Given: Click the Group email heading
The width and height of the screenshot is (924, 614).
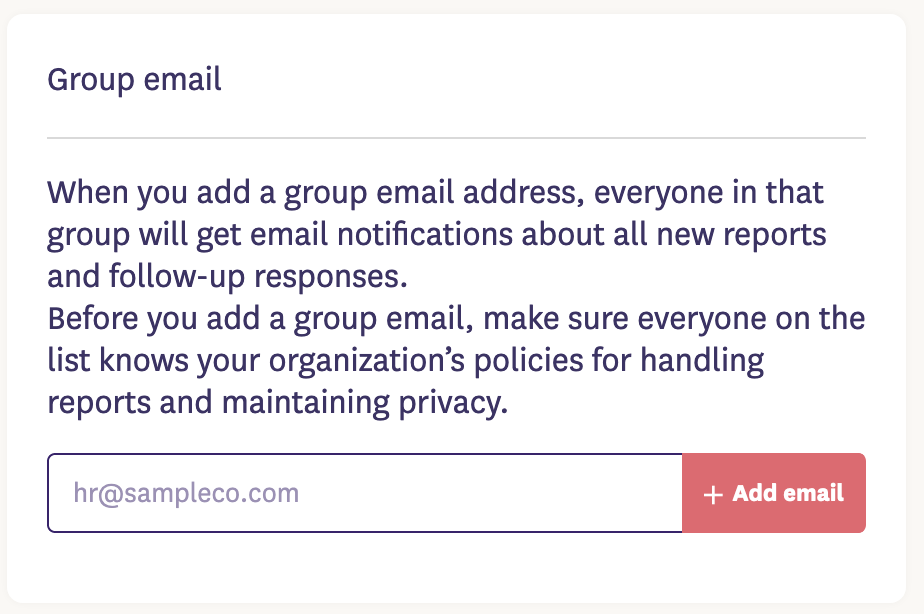Looking at the screenshot, I should click(135, 80).
